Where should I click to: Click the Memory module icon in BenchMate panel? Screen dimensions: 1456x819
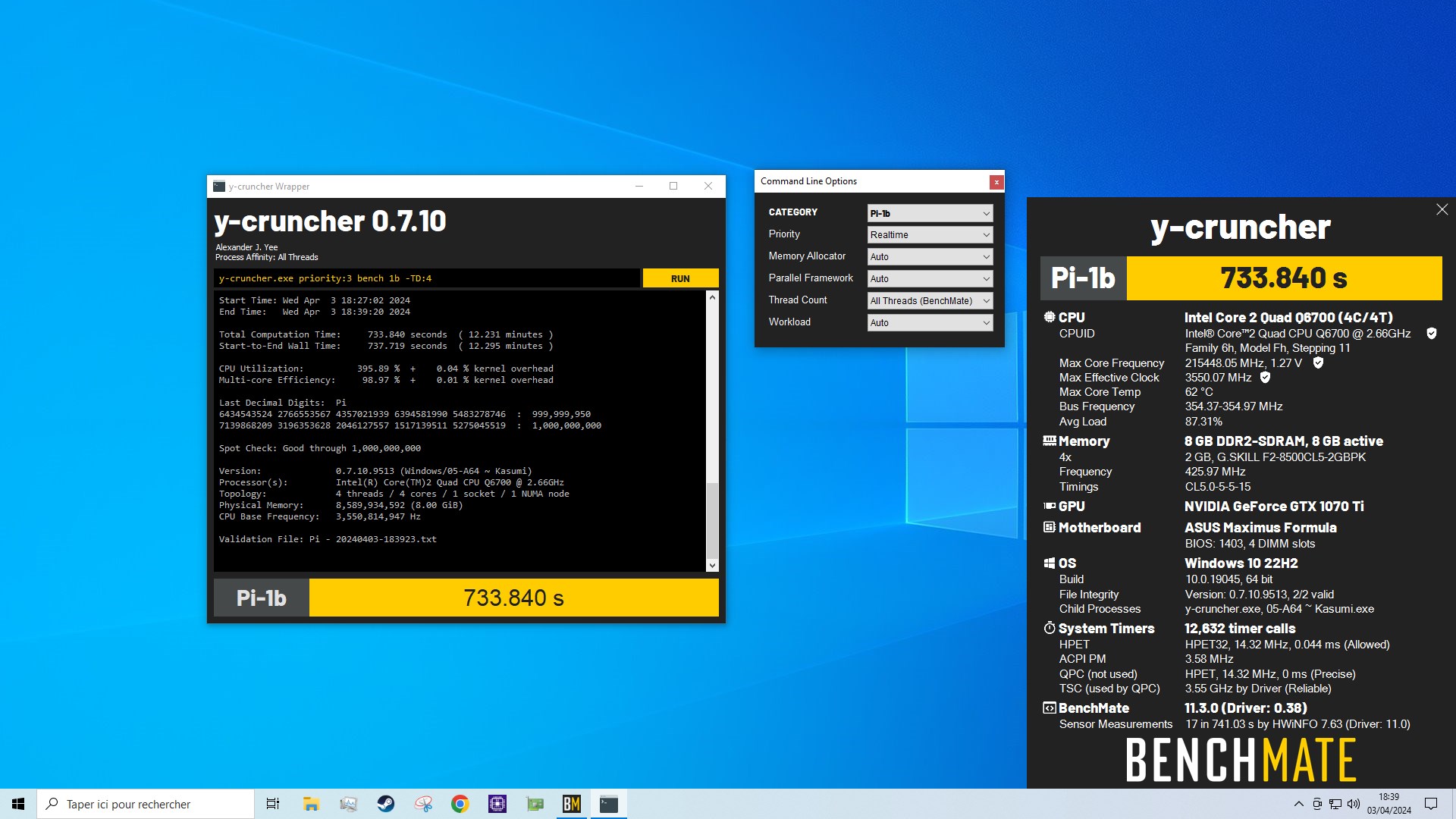click(1050, 441)
